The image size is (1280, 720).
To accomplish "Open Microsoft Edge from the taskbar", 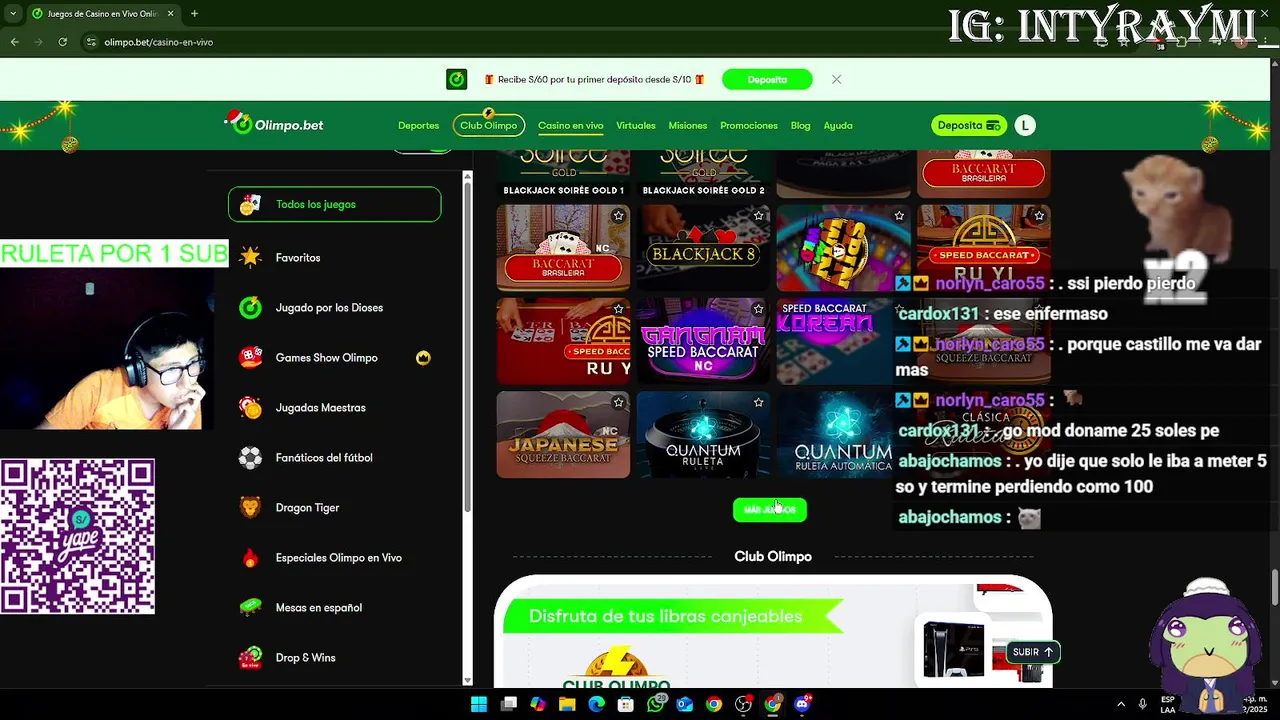I will 597,704.
